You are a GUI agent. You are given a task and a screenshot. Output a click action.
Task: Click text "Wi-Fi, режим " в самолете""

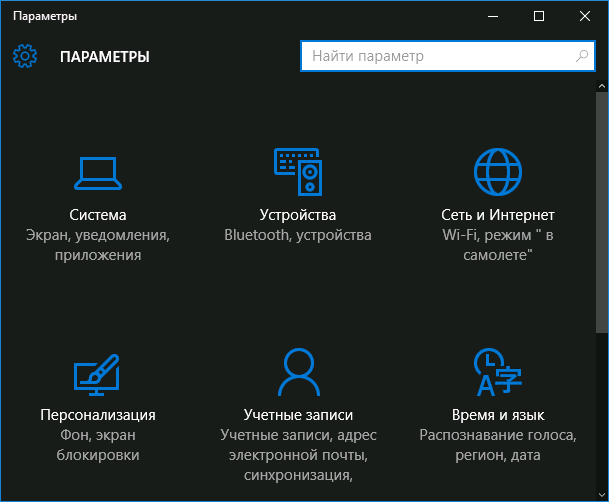[x=498, y=245]
